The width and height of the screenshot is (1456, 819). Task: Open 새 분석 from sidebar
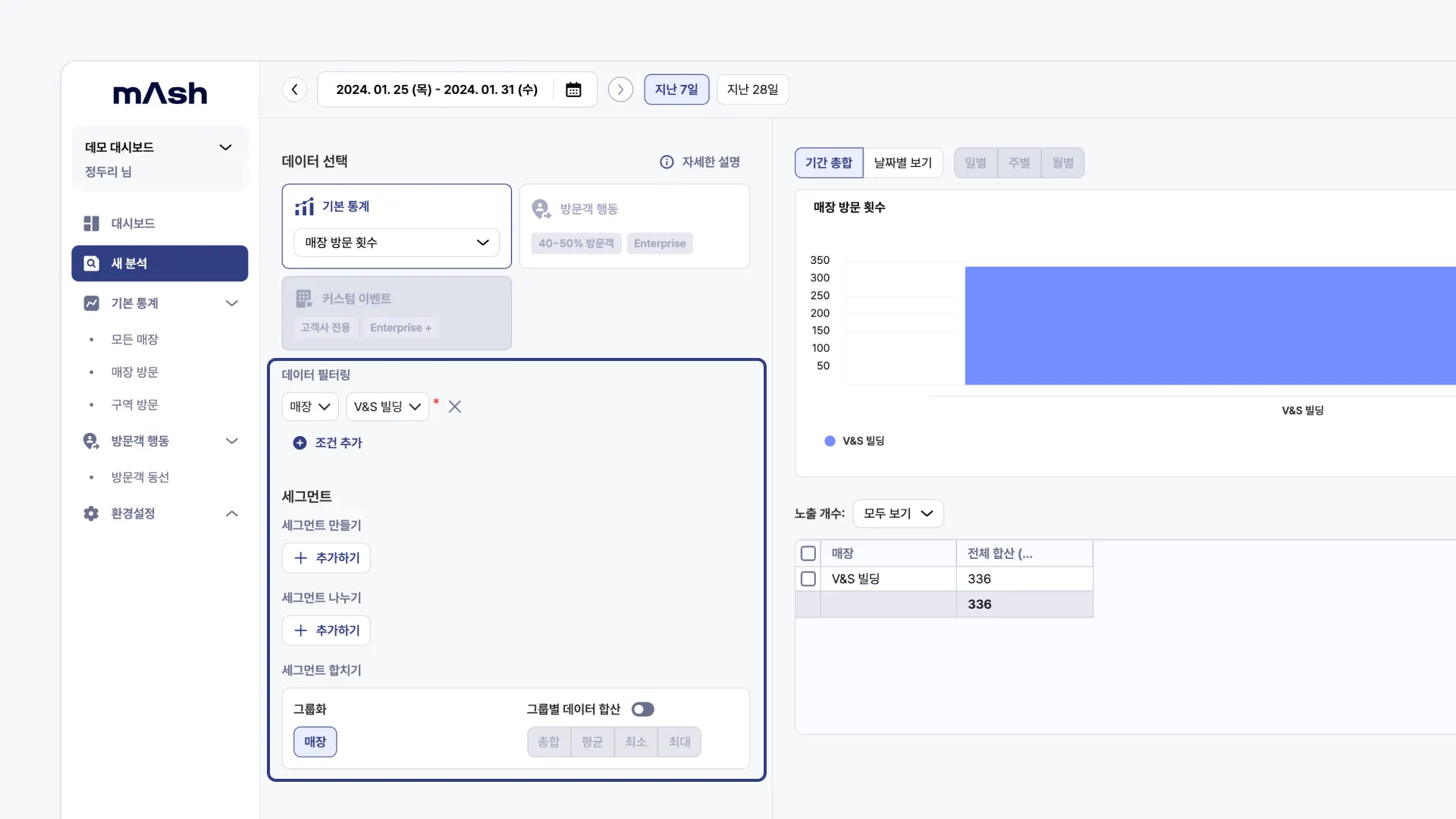pos(159,263)
